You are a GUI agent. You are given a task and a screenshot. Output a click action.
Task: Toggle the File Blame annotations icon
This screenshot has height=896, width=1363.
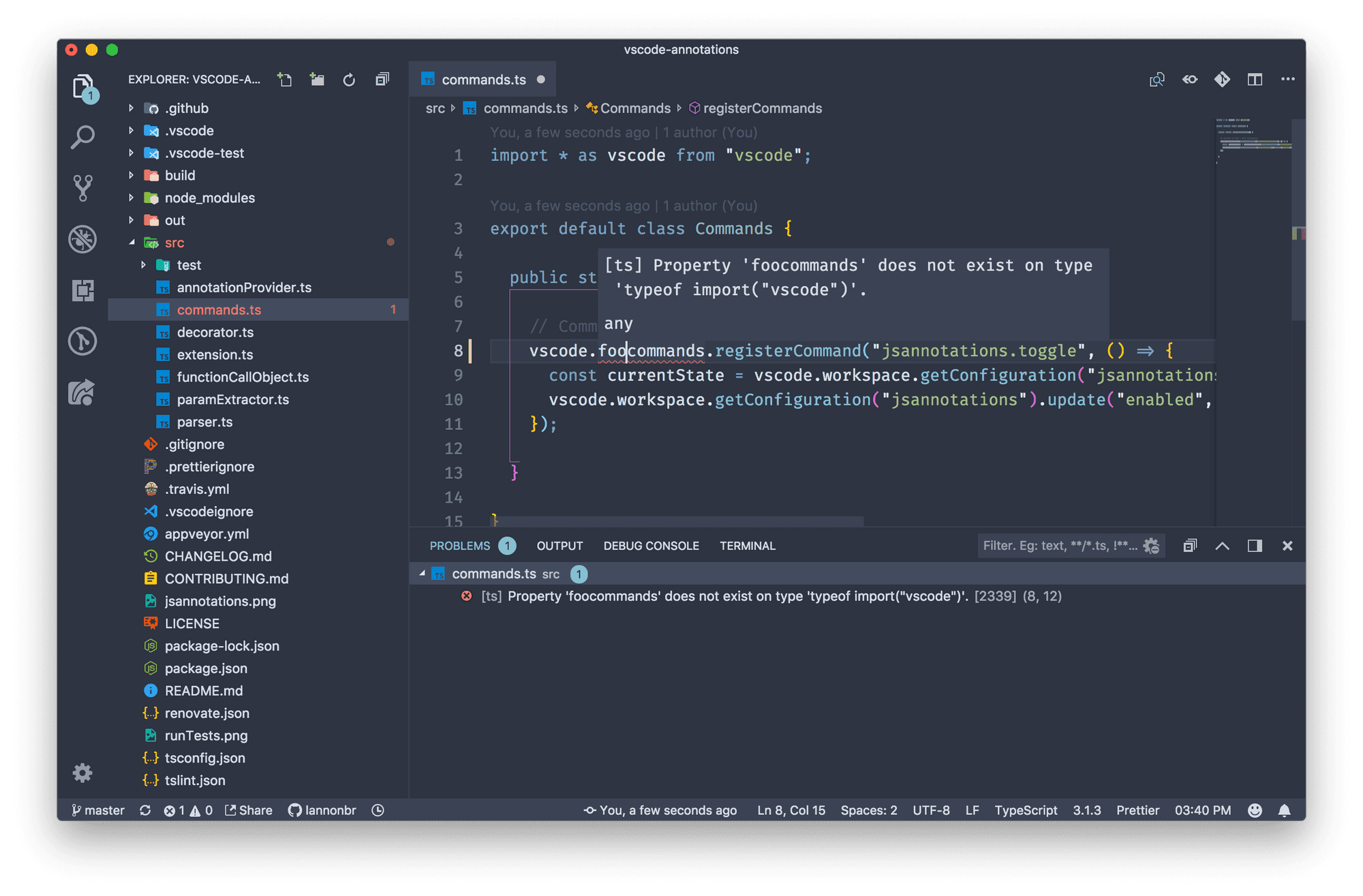[1222, 80]
